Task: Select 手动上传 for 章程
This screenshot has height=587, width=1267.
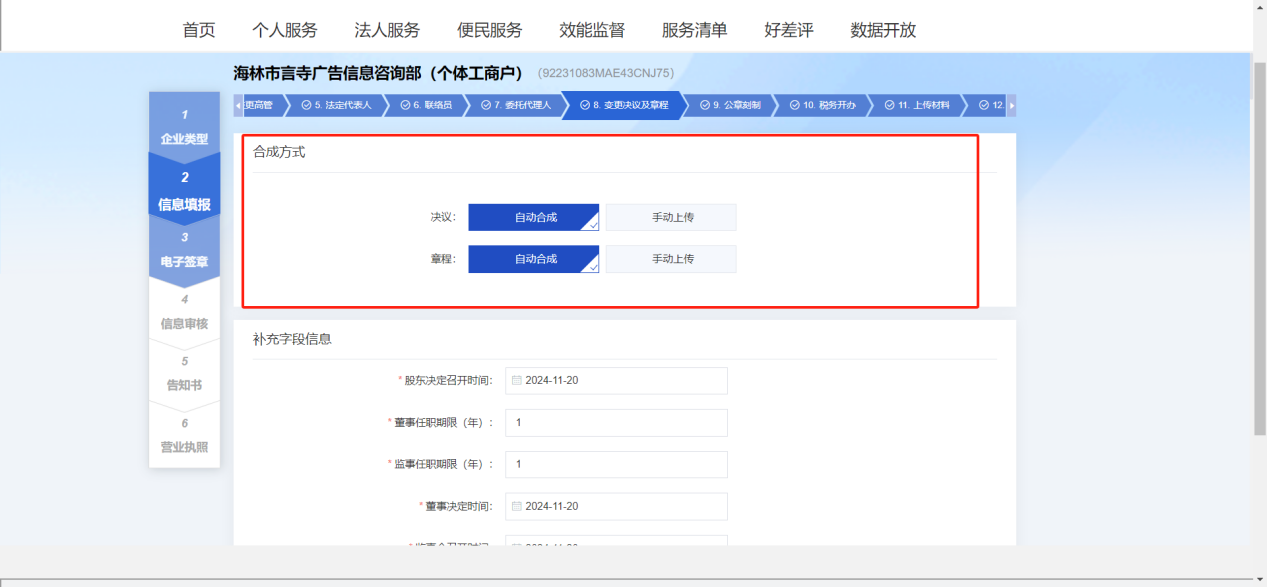Action: click(671, 259)
